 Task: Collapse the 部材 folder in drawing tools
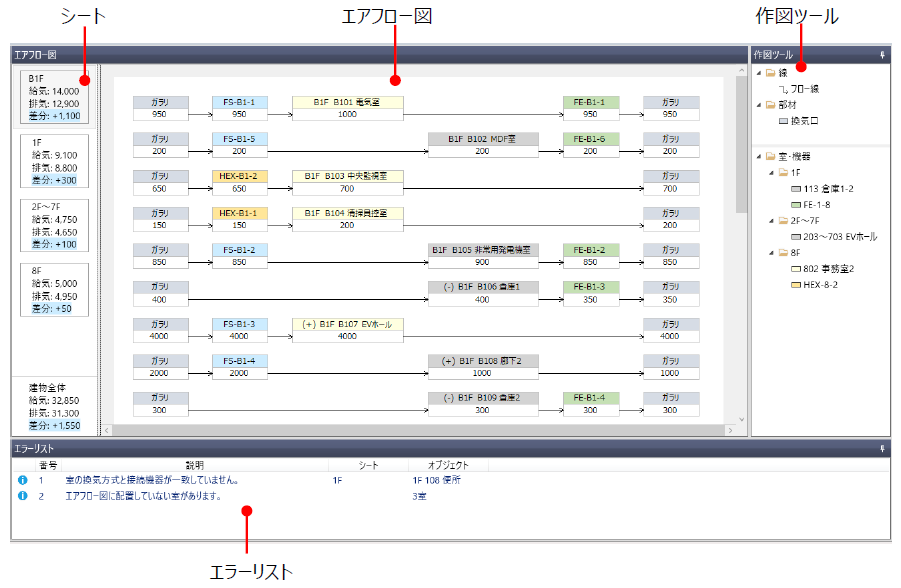click(x=757, y=105)
